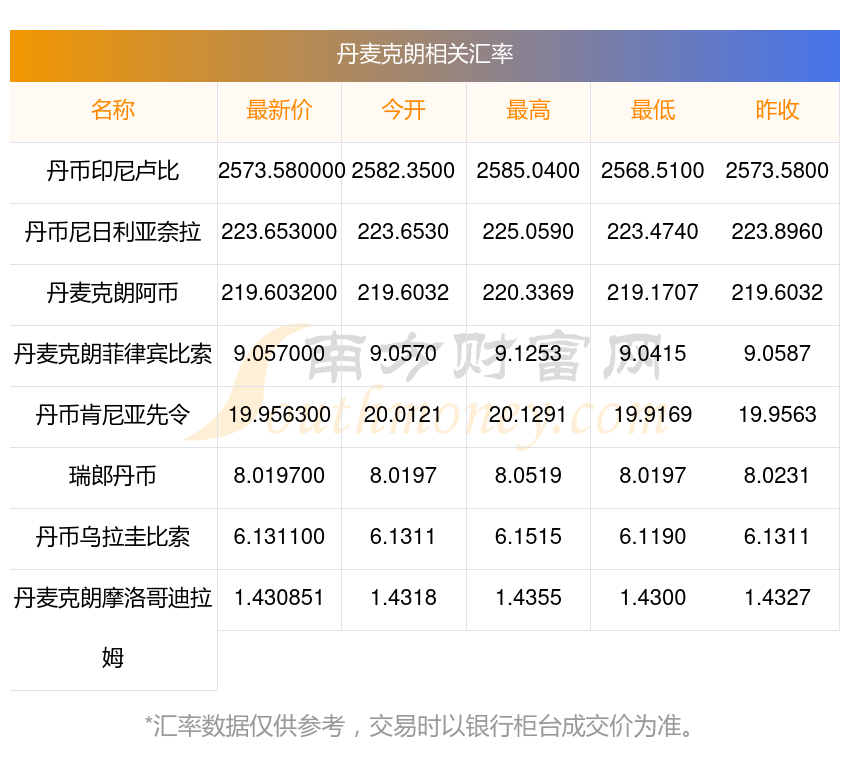This screenshot has height=757, width=850.
Task: Select the 丹币尼日利亚奈拉 row name
Action: click(x=113, y=232)
